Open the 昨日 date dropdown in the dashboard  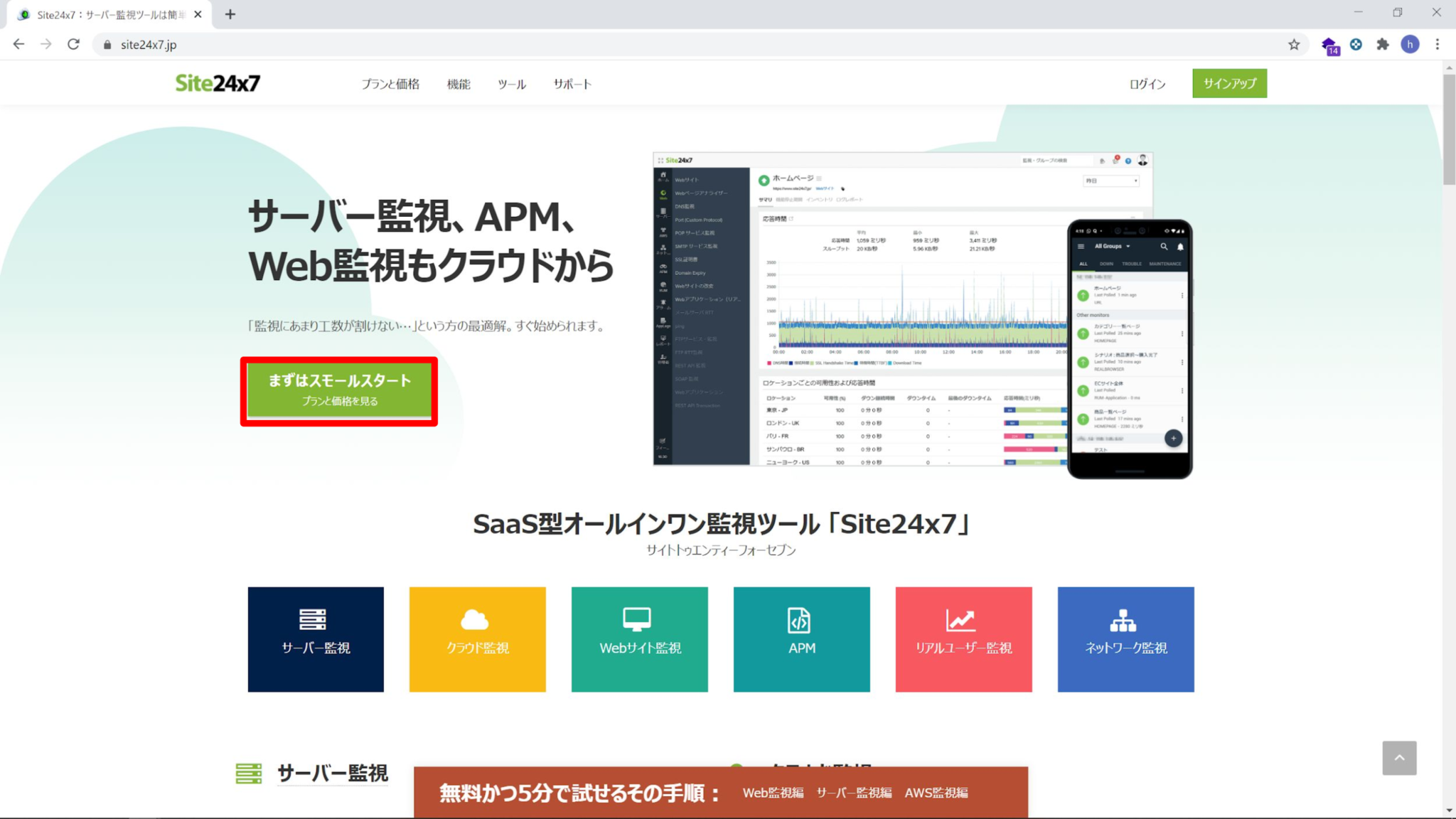click(x=1111, y=181)
